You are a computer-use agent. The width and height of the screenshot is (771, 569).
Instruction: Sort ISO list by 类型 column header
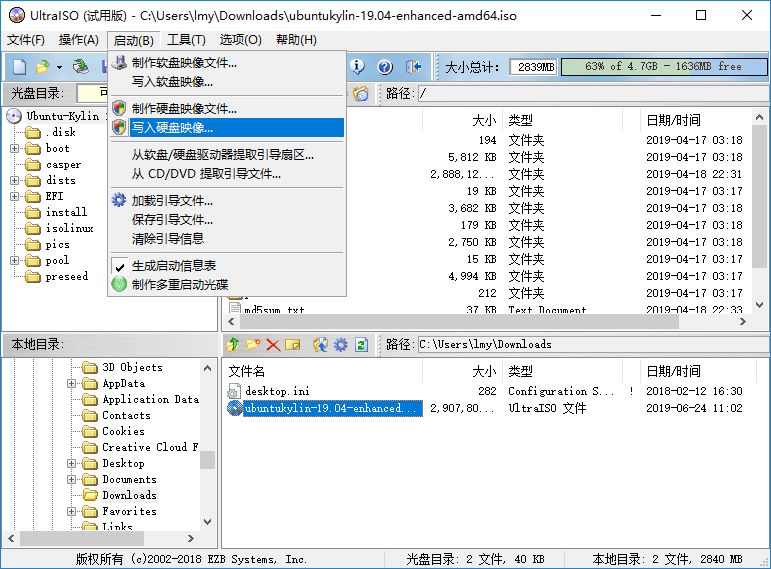(562, 120)
